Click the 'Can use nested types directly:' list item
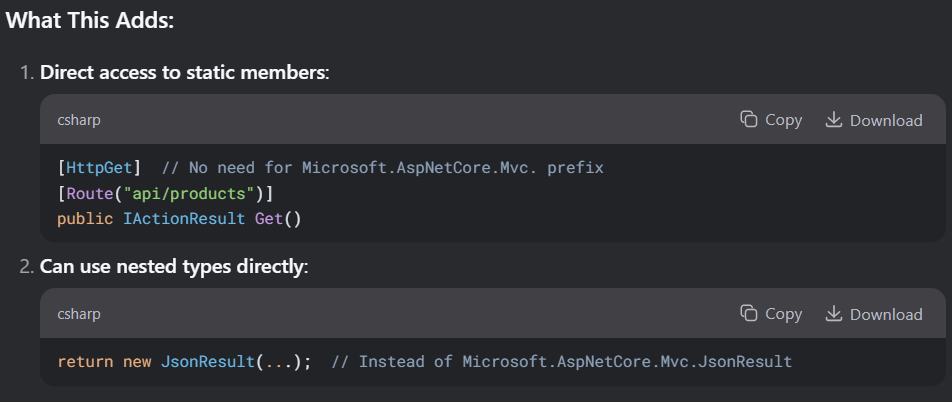Viewport: 952px width, 402px height. click(174, 267)
